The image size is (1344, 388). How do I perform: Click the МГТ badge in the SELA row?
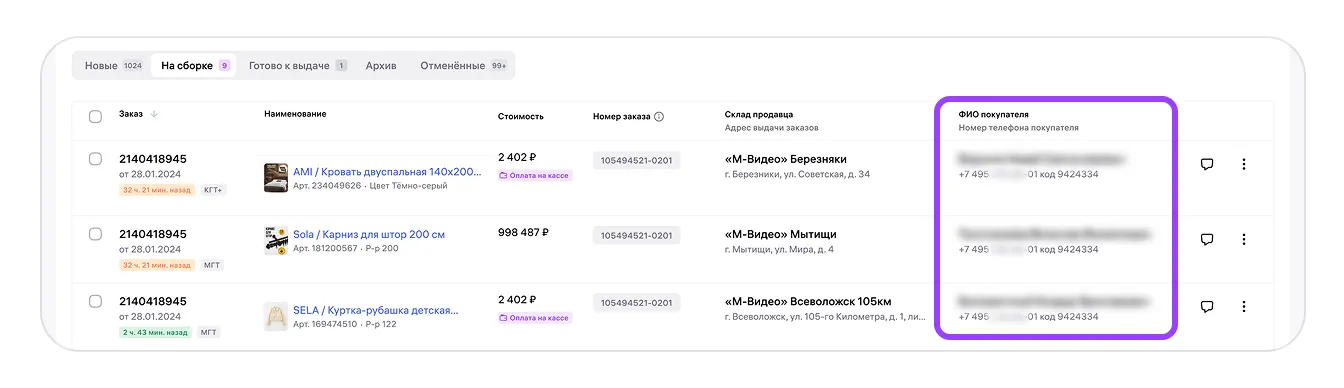(x=208, y=331)
